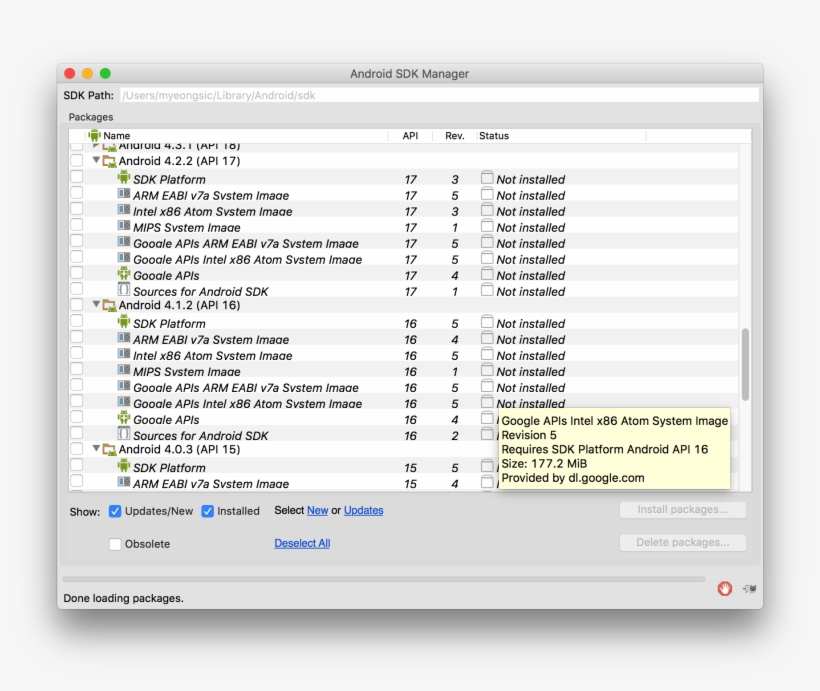The image size is (820, 691).
Task: Click the API 17 MIPS System Image icon
Action: (123, 225)
